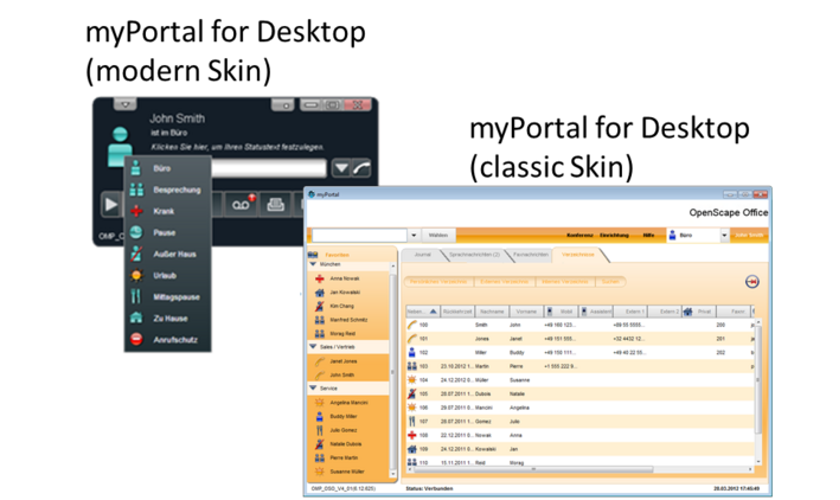Image resolution: width=840 pixels, height=500 pixels.
Task: Click the house icon in directory row 109
Action: tap(411, 449)
